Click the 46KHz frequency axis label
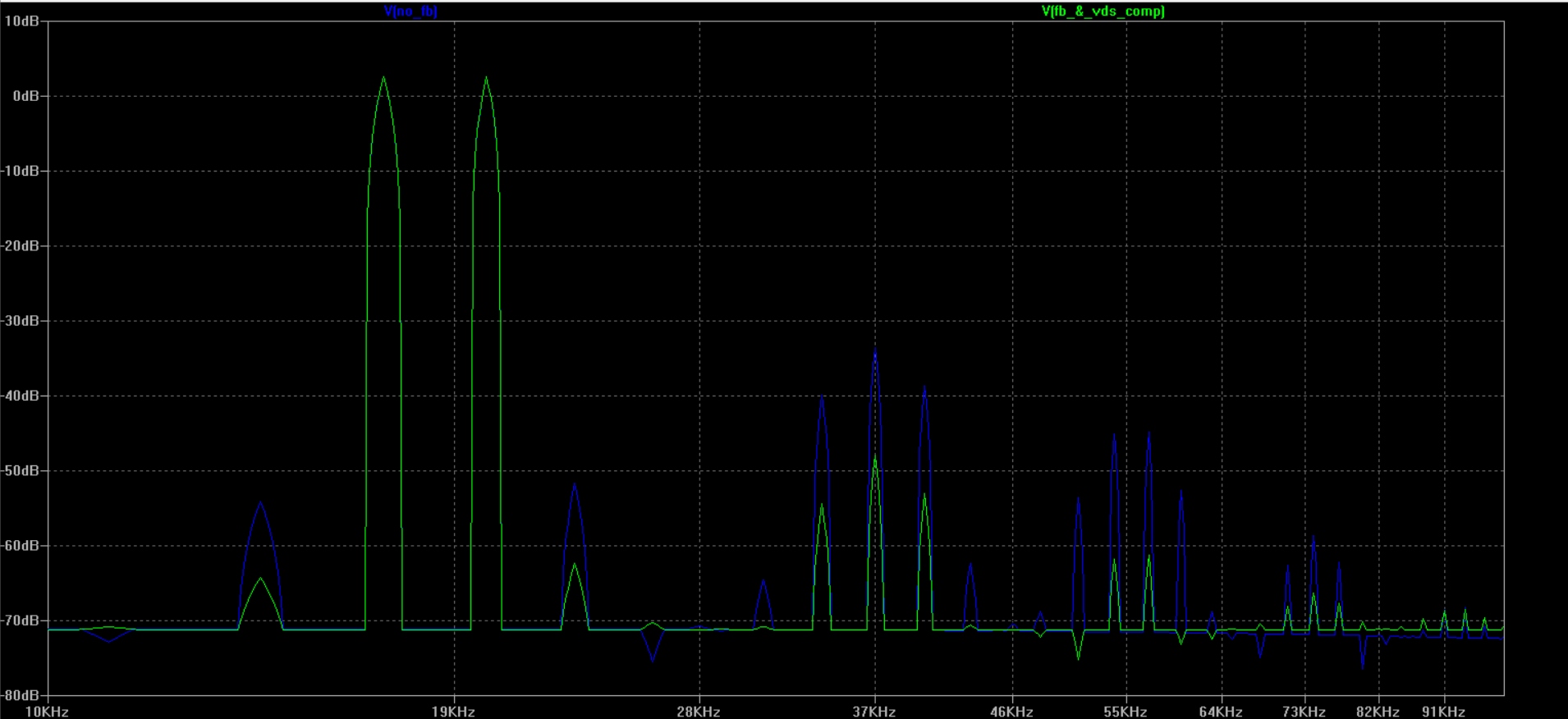The image size is (1568, 719). [1011, 712]
